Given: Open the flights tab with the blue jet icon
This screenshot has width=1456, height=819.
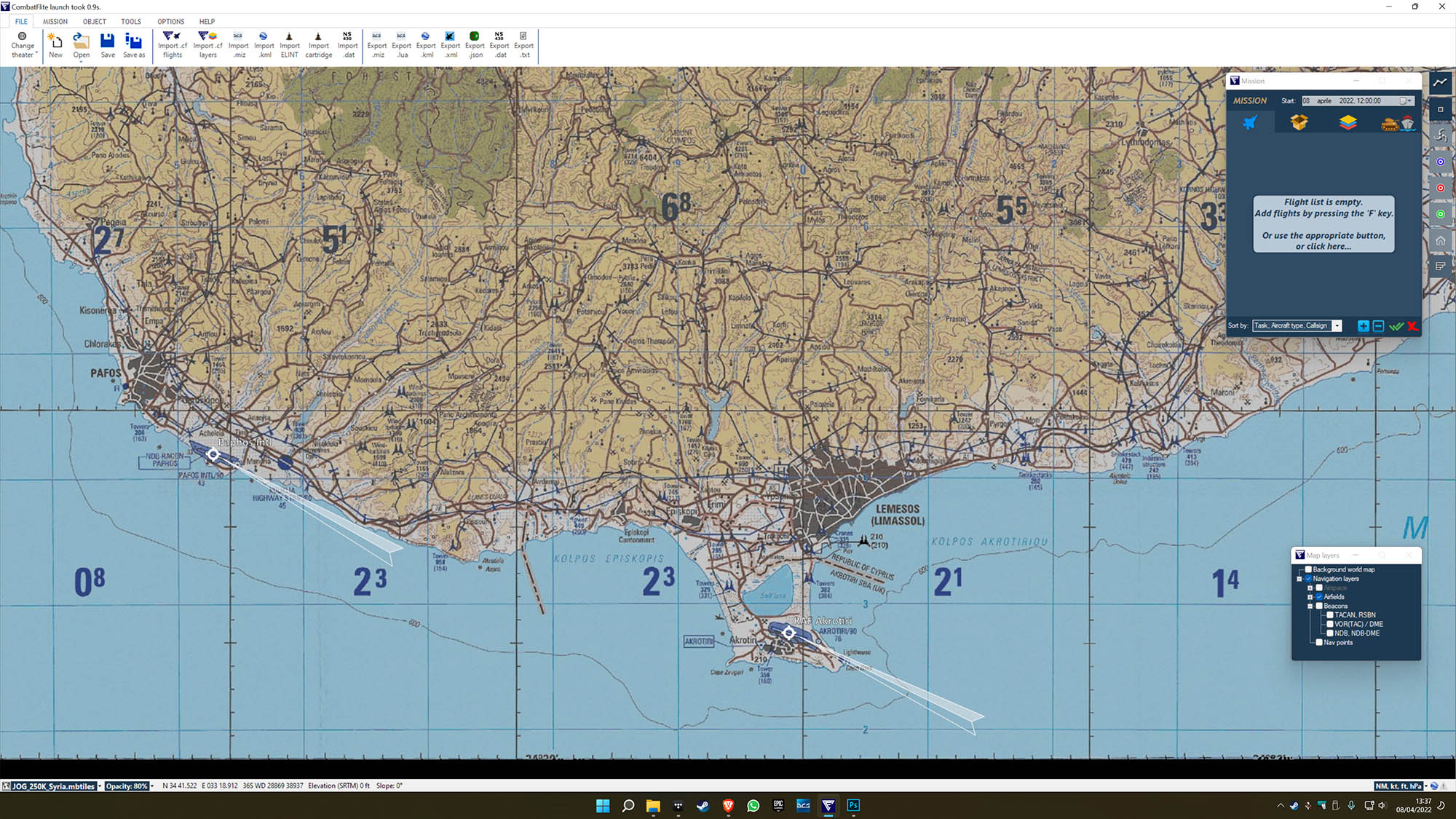Looking at the screenshot, I should 1250,122.
